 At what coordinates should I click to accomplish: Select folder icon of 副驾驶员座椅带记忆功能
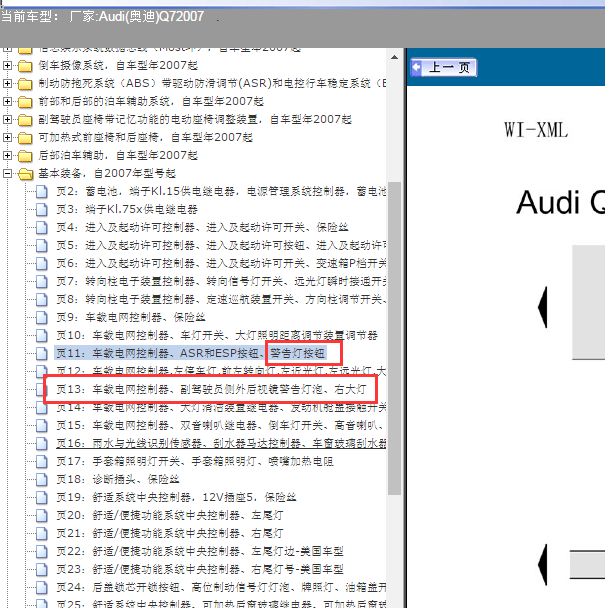tap(25, 120)
